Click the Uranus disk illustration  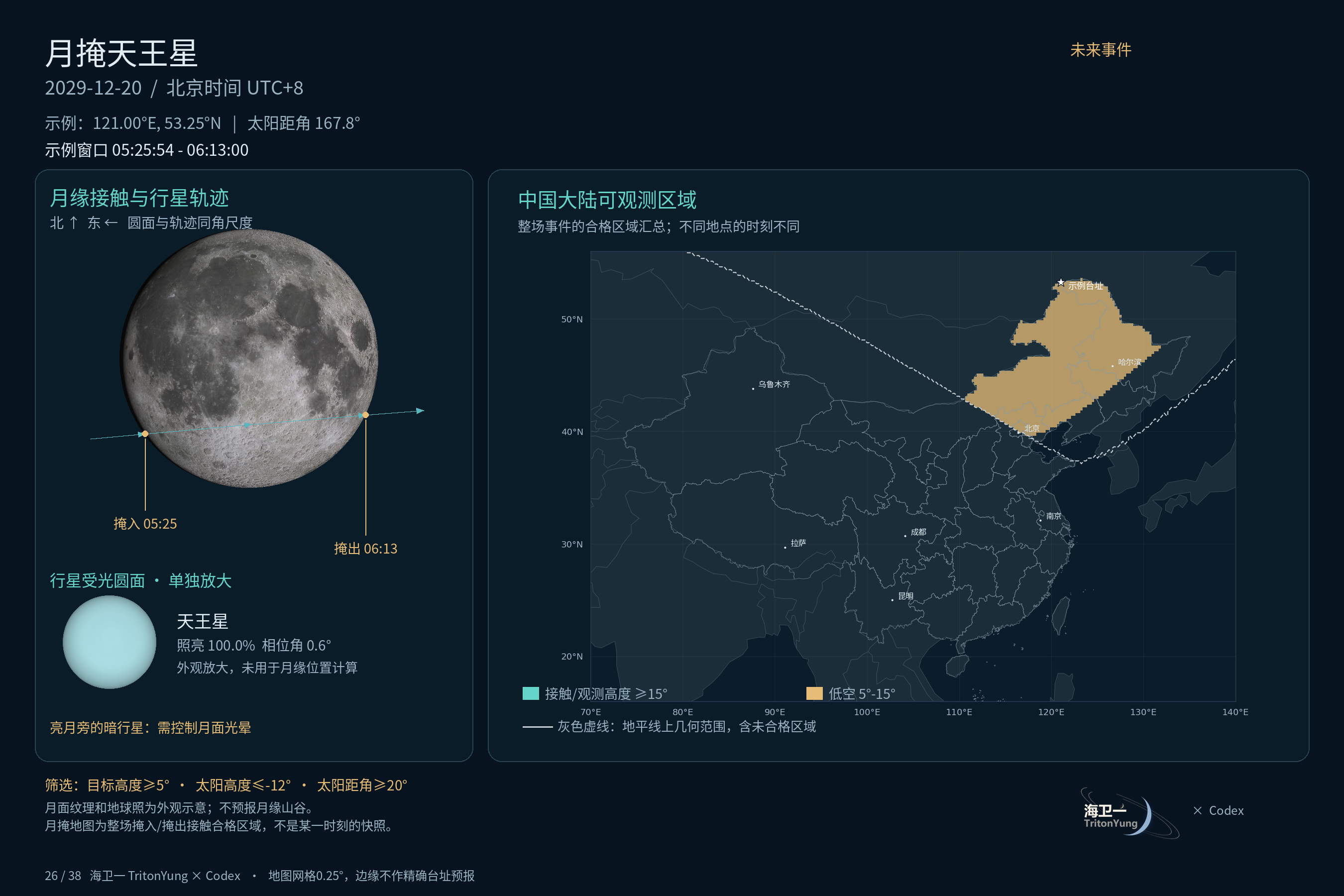pos(110,642)
